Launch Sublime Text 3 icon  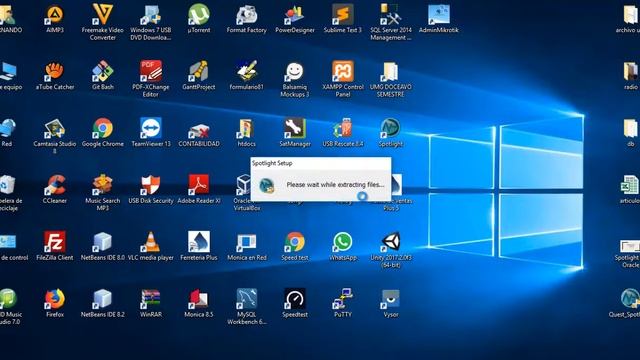[x=343, y=15]
